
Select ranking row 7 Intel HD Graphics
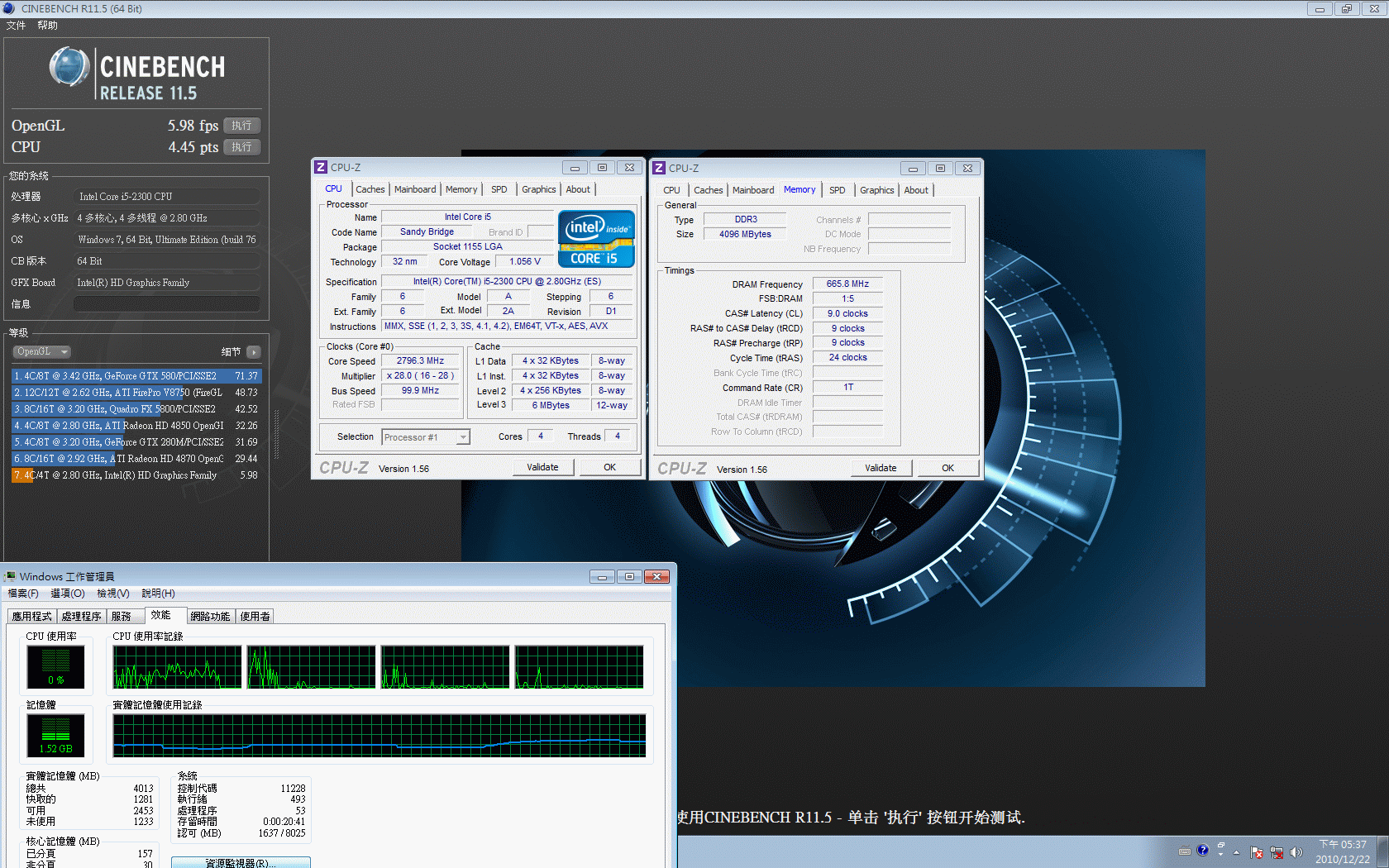136,475
